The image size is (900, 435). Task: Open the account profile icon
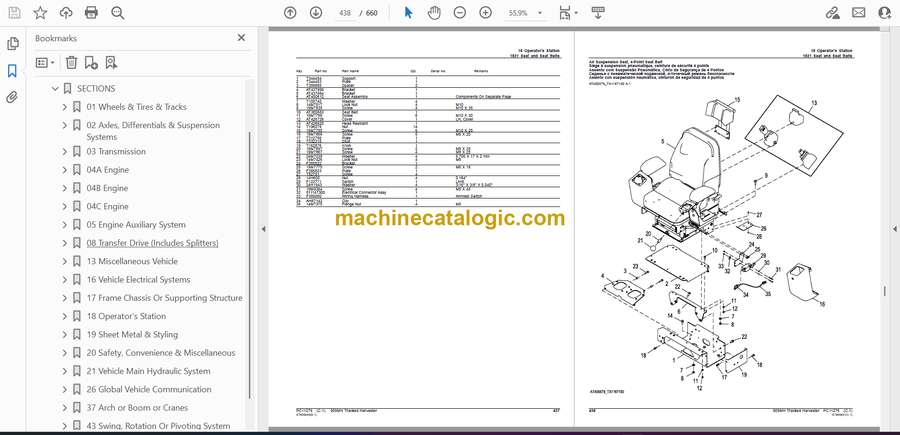[x=885, y=13]
